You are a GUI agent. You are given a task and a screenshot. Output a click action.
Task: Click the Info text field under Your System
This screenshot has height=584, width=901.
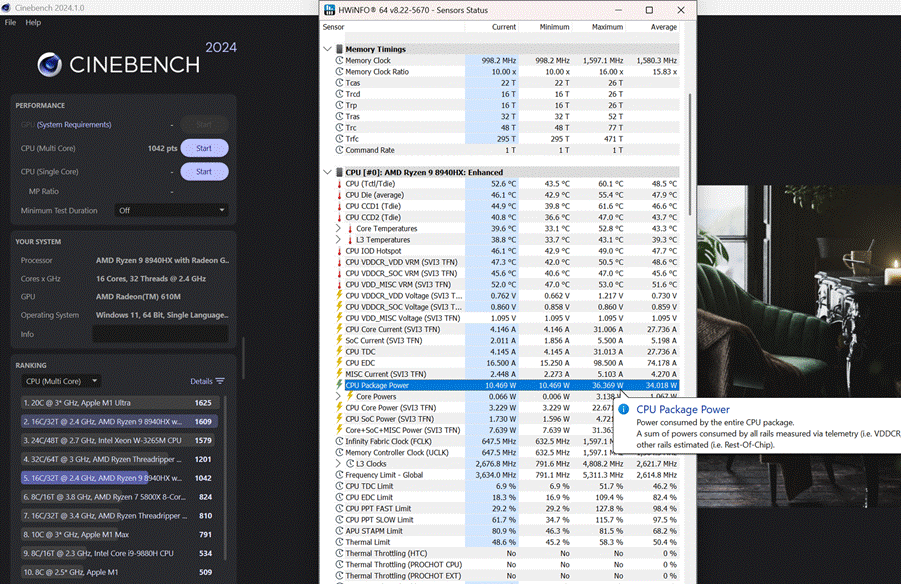point(160,334)
